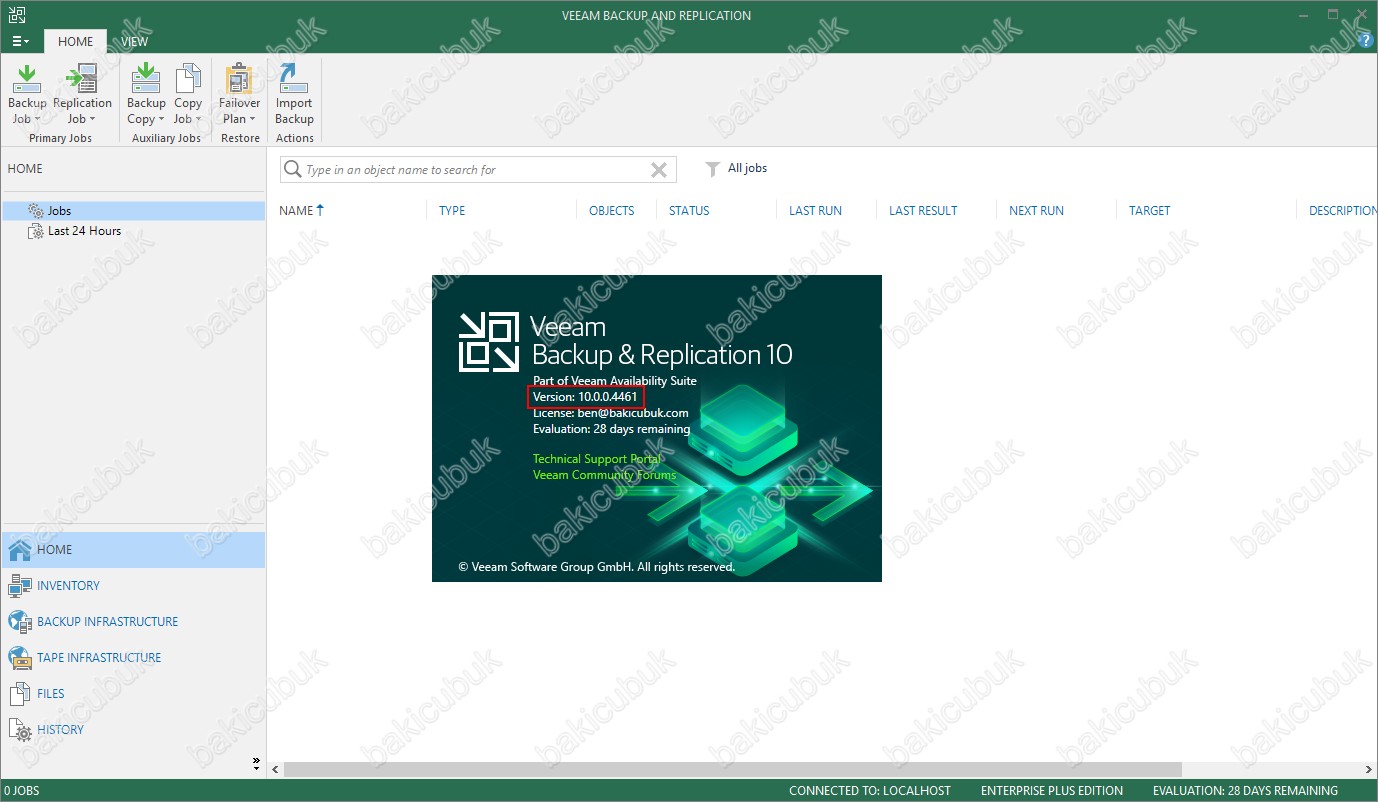Open the FILES view
Viewport: 1378px width, 802px height.
point(50,694)
